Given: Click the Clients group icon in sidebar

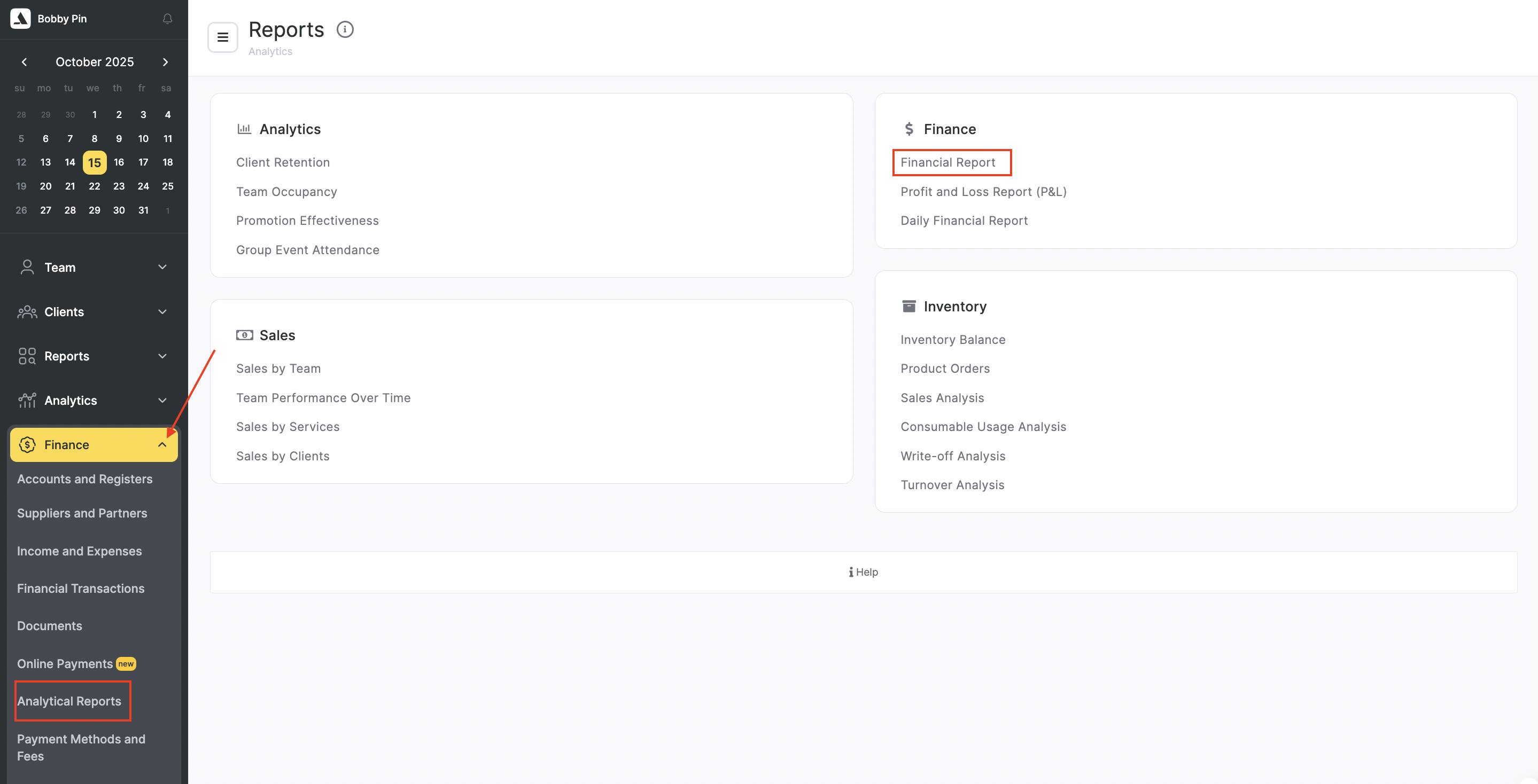Looking at the screenshot, I should point(27,311).
